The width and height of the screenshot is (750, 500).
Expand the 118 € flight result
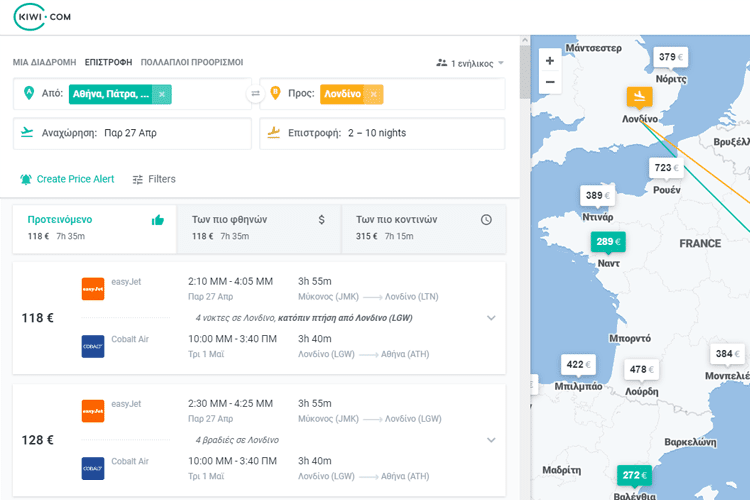click(x=491, y=318)
